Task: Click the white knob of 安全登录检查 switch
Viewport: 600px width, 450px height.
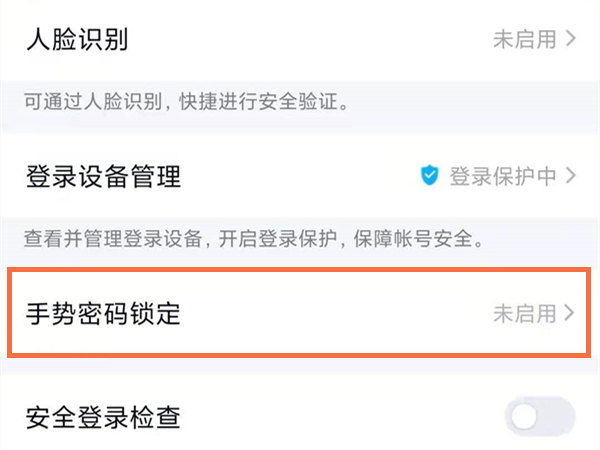Action: pyautogui.click(x=525, y=417)
